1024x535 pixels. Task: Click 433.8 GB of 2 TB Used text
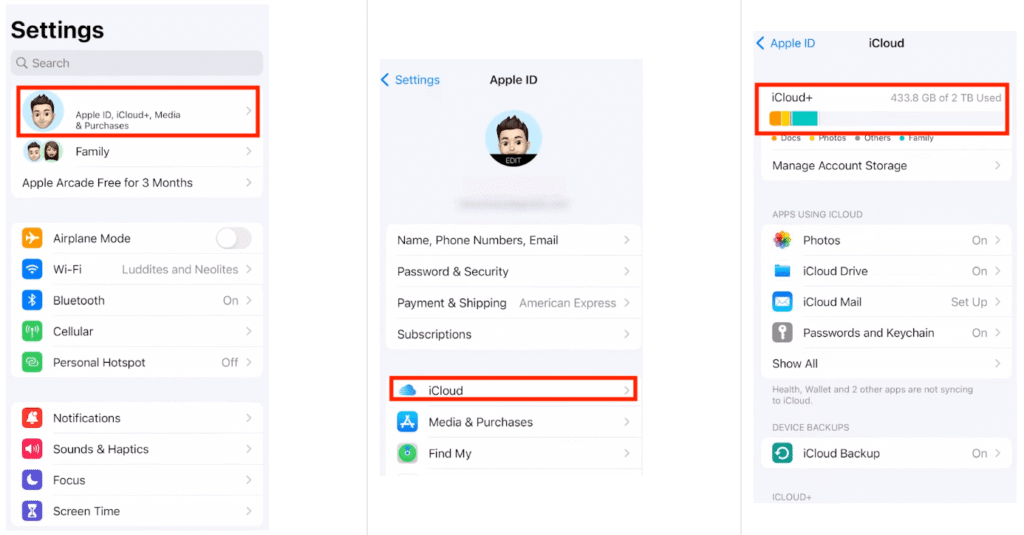pos(945,98)
